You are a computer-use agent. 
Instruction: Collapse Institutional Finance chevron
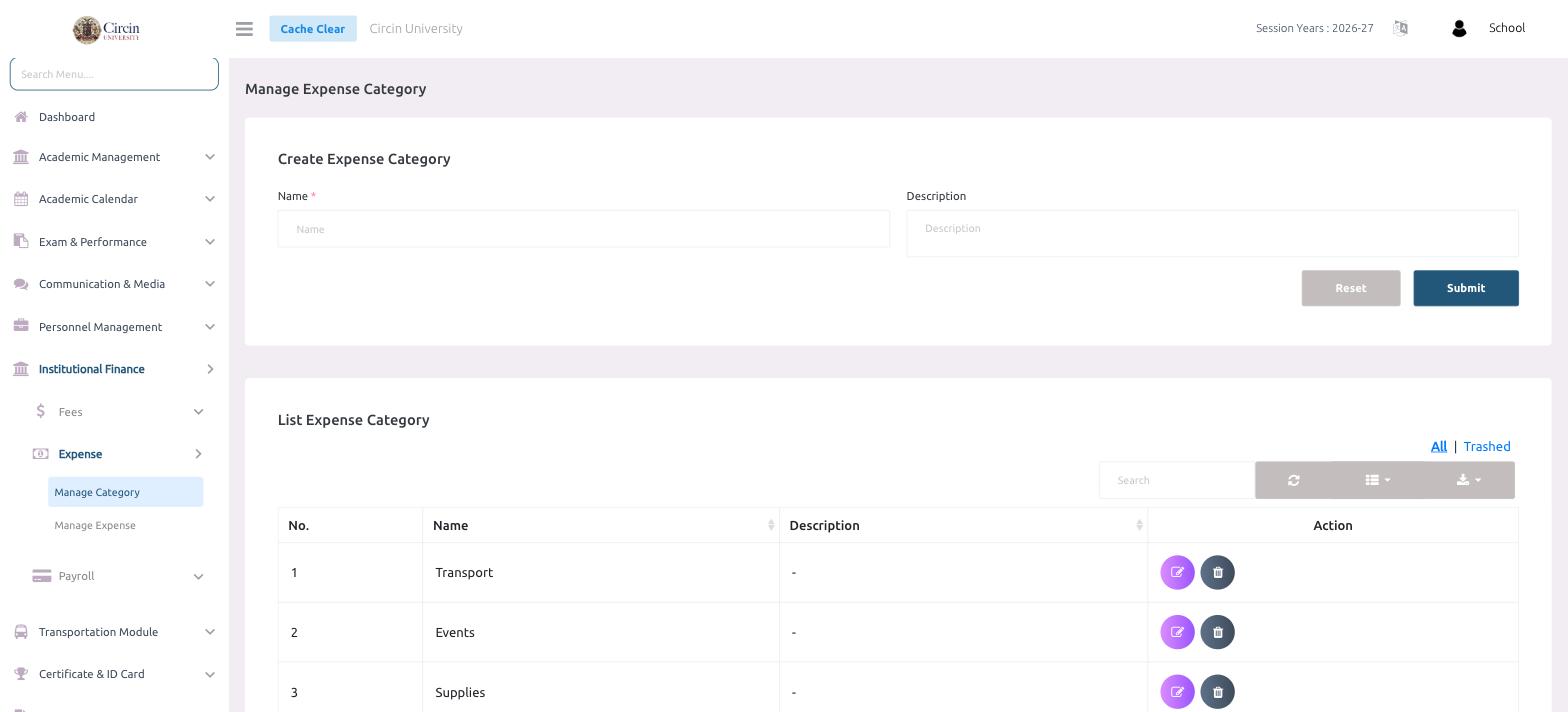point(210,369)
